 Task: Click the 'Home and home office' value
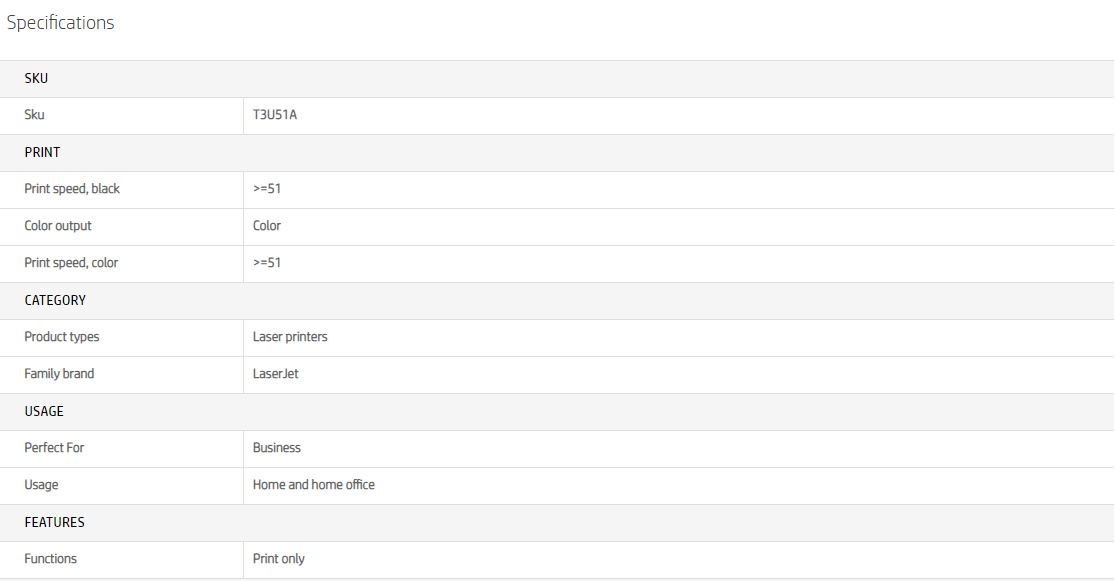[314, 485]
